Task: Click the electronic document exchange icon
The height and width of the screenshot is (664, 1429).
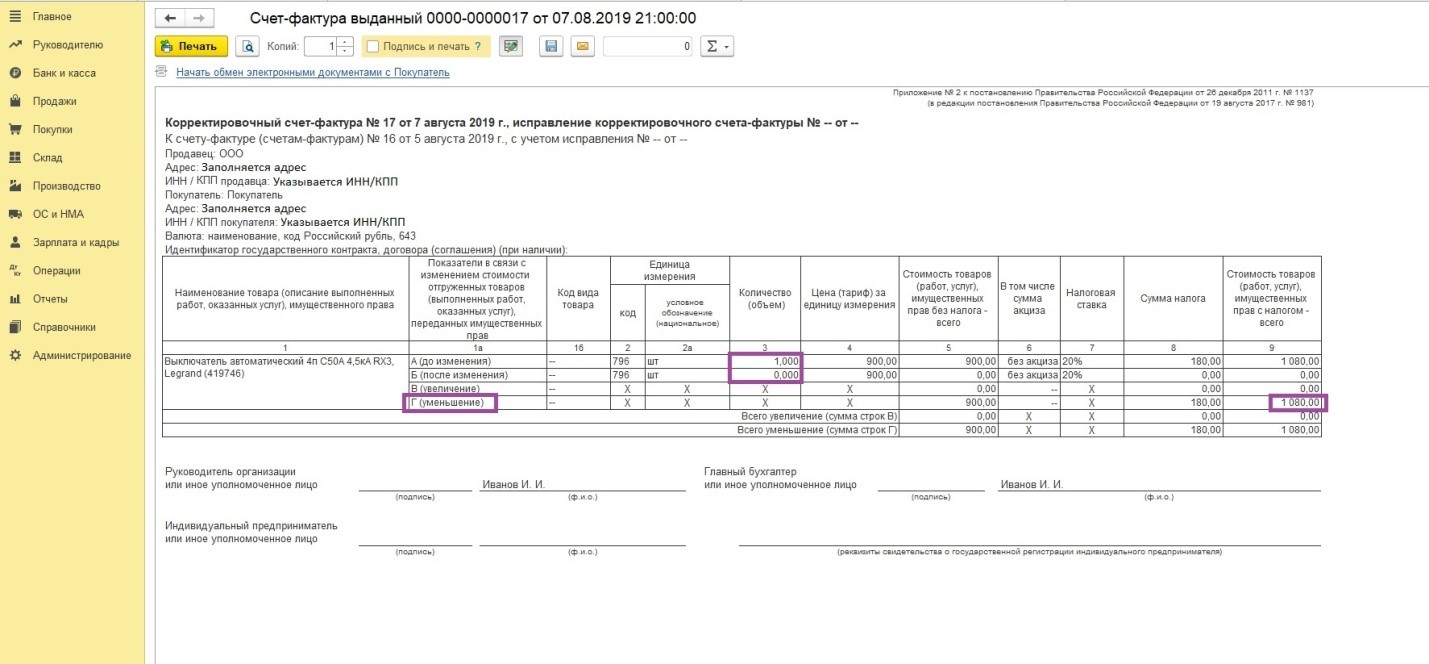Action: point(162,72)
